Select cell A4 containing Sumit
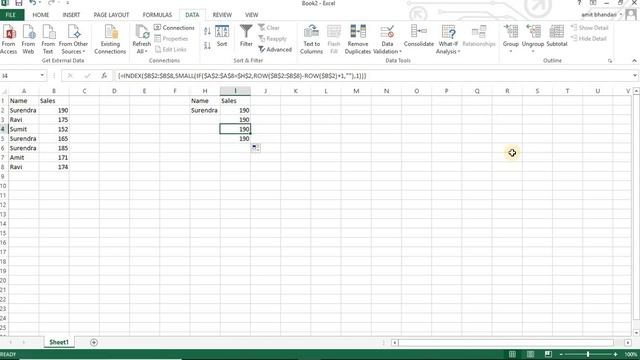640x360 pixels. tap(24, 129)
